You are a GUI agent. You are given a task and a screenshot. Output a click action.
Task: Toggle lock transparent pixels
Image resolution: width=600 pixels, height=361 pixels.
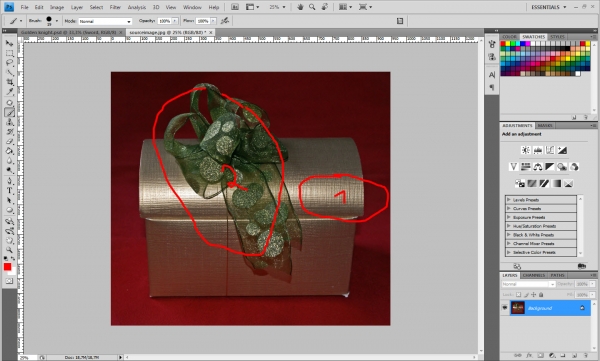518,295
